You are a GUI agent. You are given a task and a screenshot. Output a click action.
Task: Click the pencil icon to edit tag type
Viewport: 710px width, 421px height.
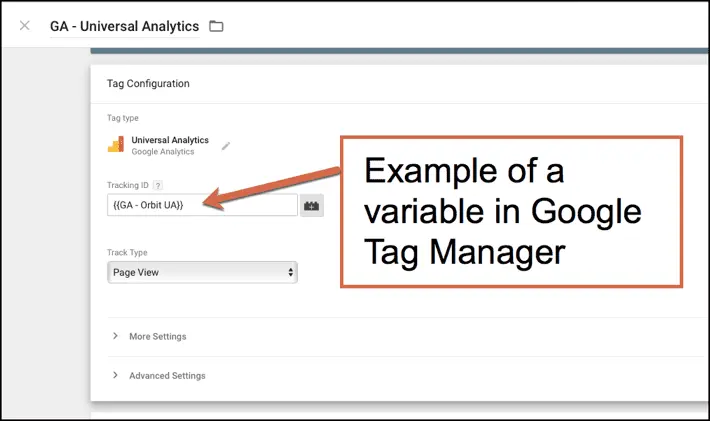tap(226, 146)
